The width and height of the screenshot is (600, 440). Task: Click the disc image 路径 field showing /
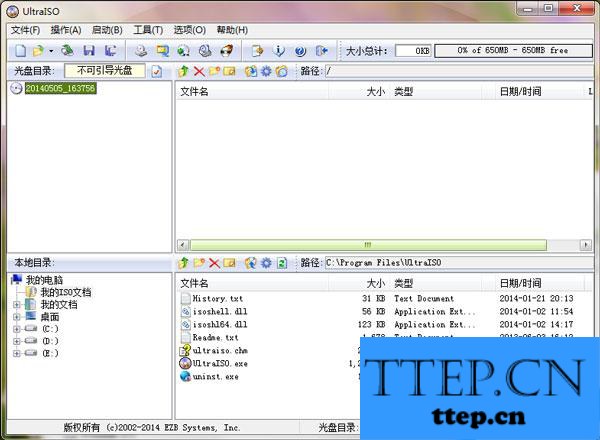459,71
